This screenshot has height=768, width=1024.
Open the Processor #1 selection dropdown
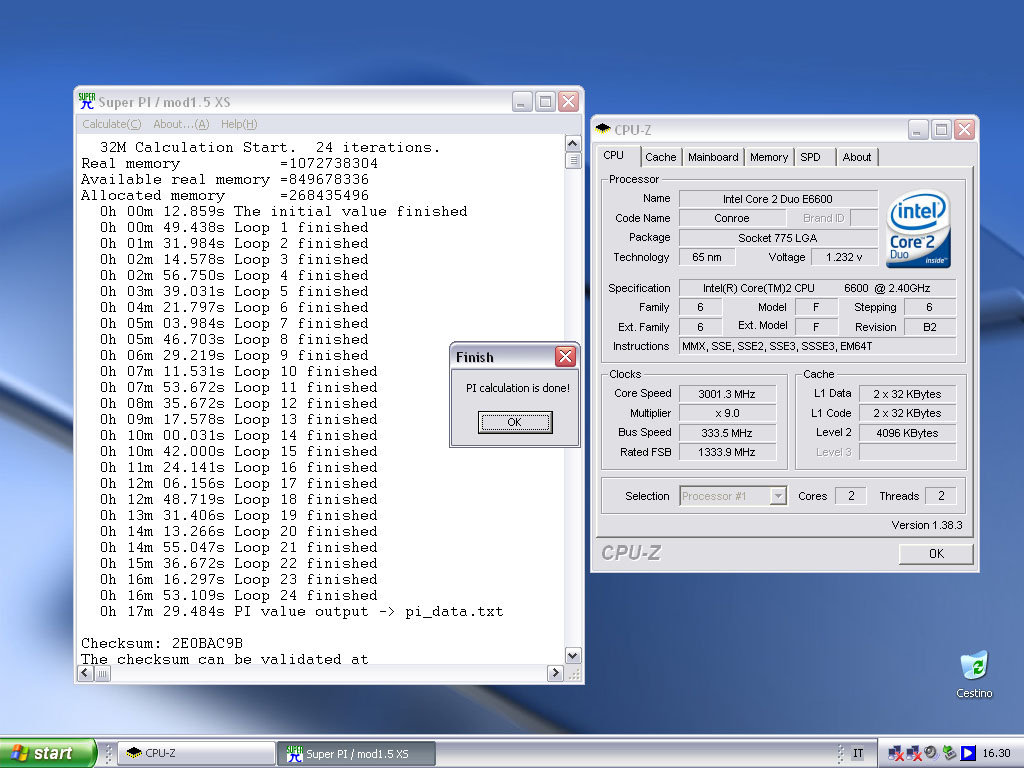tap(777, 496)
